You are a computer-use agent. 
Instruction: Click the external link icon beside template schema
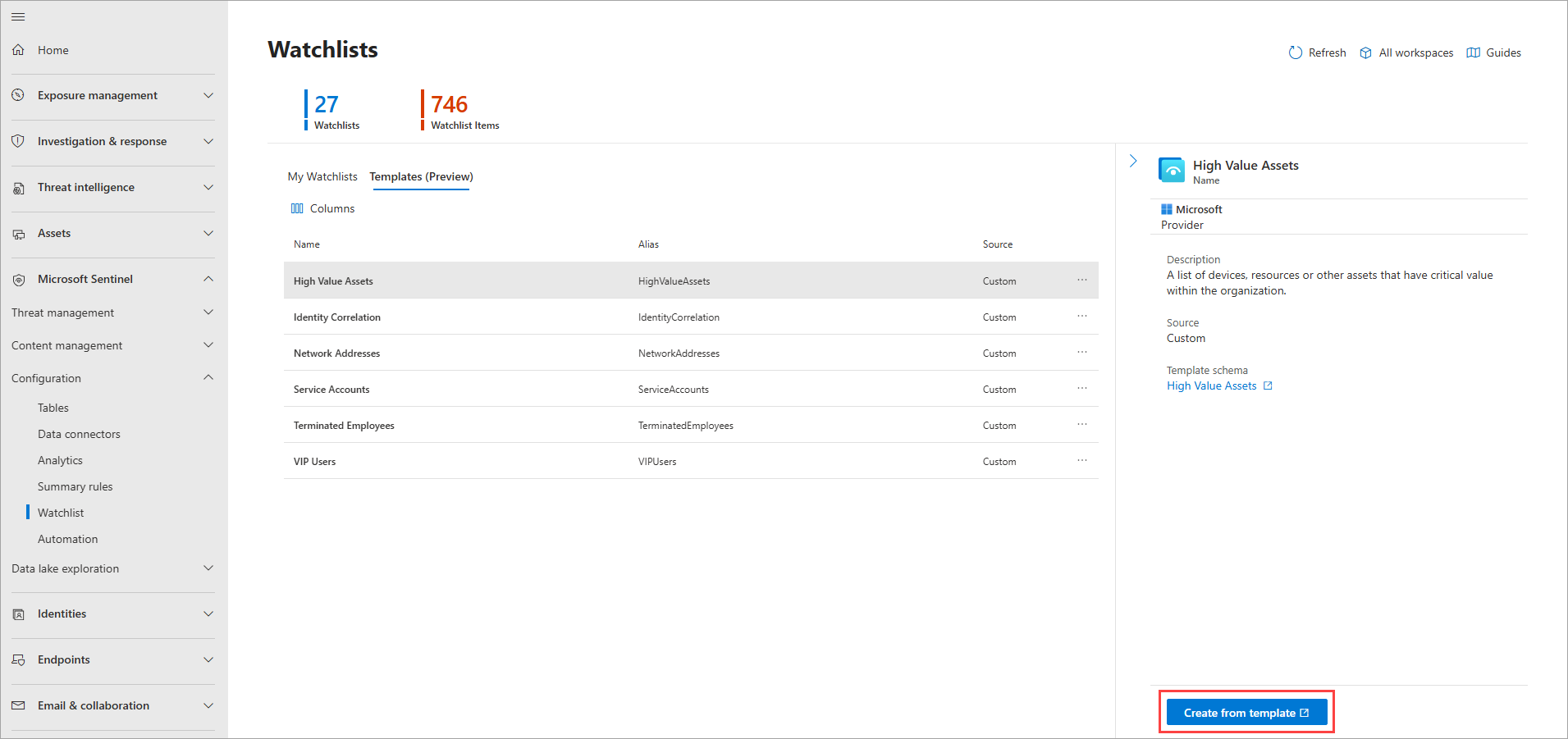click(x=1268, y=385)
